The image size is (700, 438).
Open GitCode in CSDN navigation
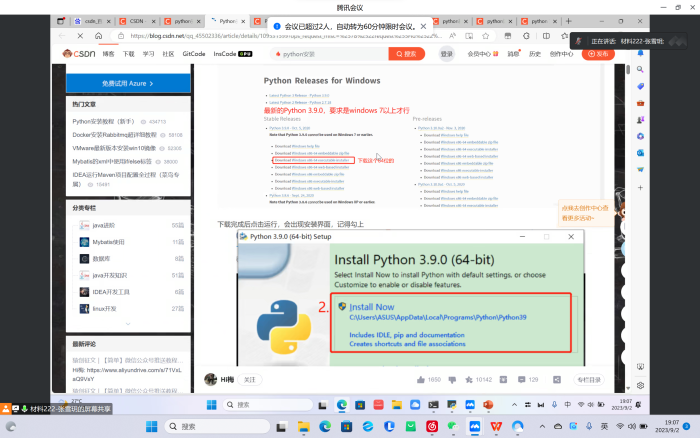click(x=194, y=54)
